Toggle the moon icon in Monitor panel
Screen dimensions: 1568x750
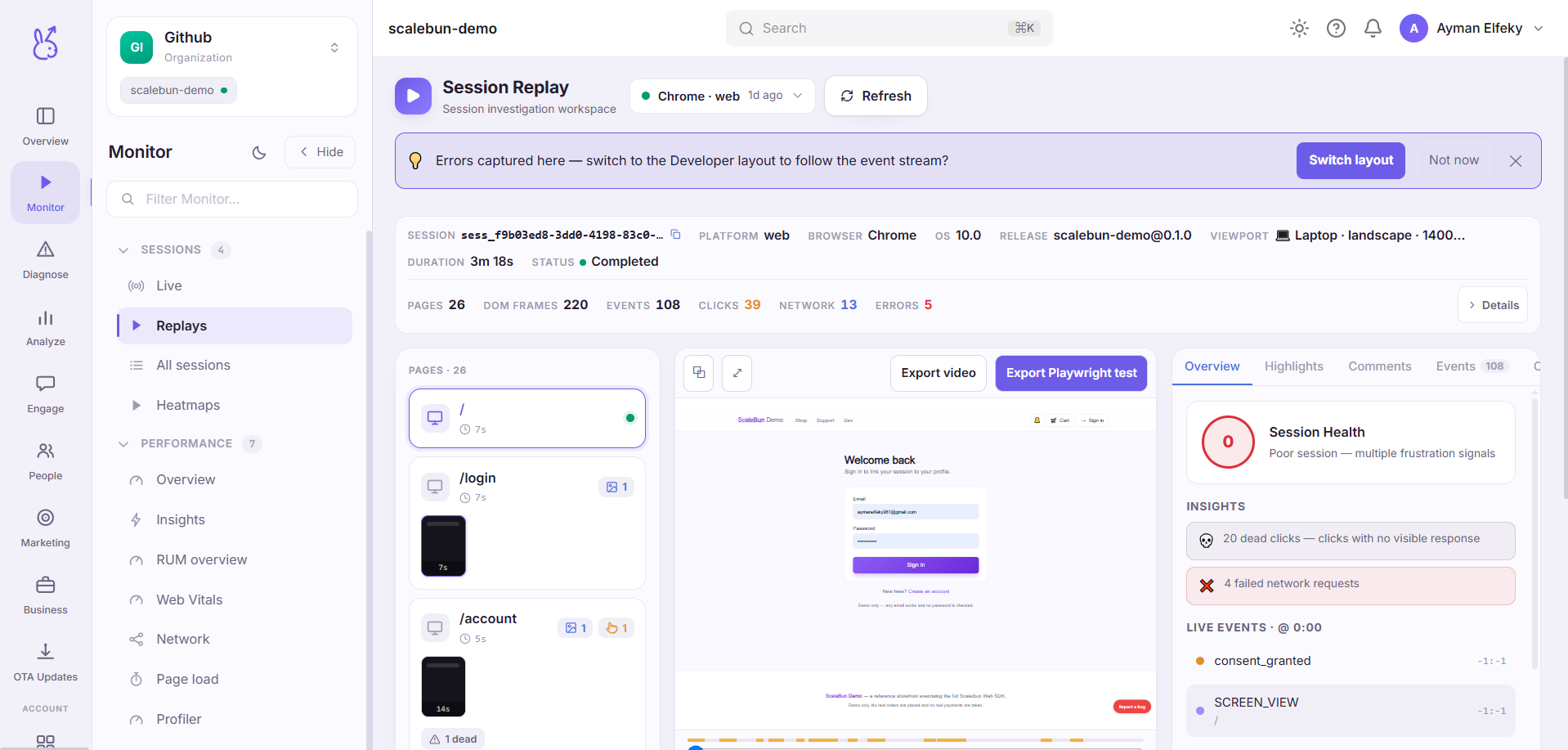coord(259,152)
